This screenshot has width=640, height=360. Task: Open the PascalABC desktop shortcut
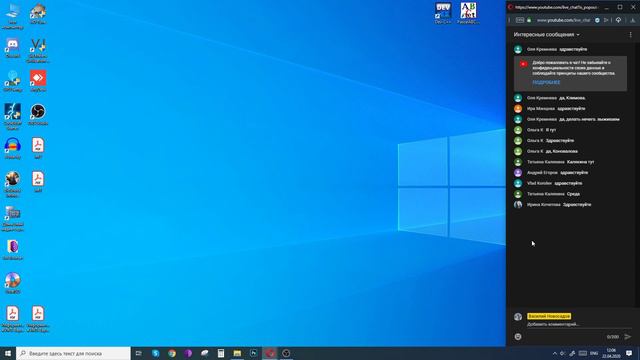click(x=468, y=13)
